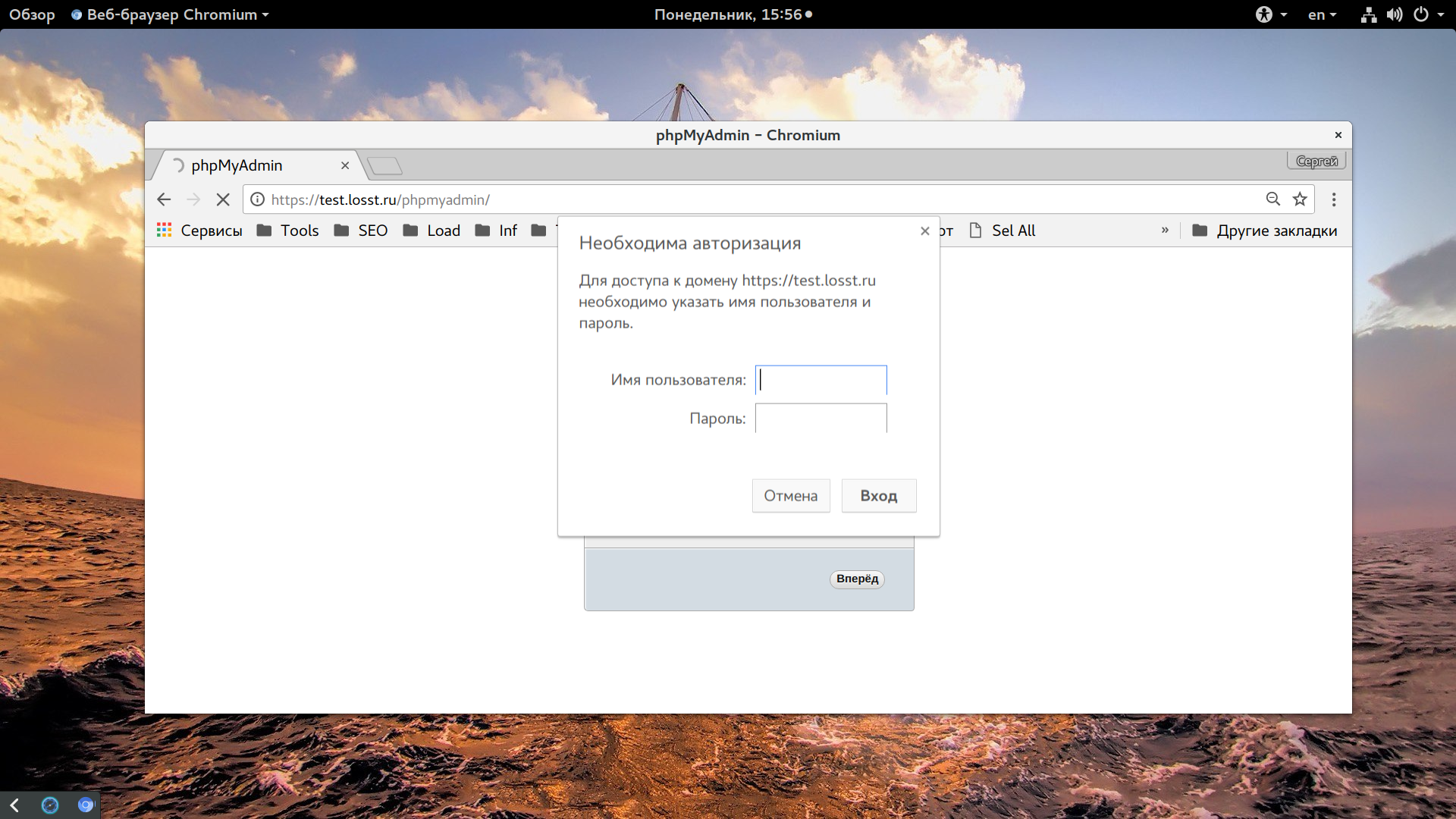Focus the Имя пользователя input field
The image size is (1456, 819).
(x=821, y=380)
